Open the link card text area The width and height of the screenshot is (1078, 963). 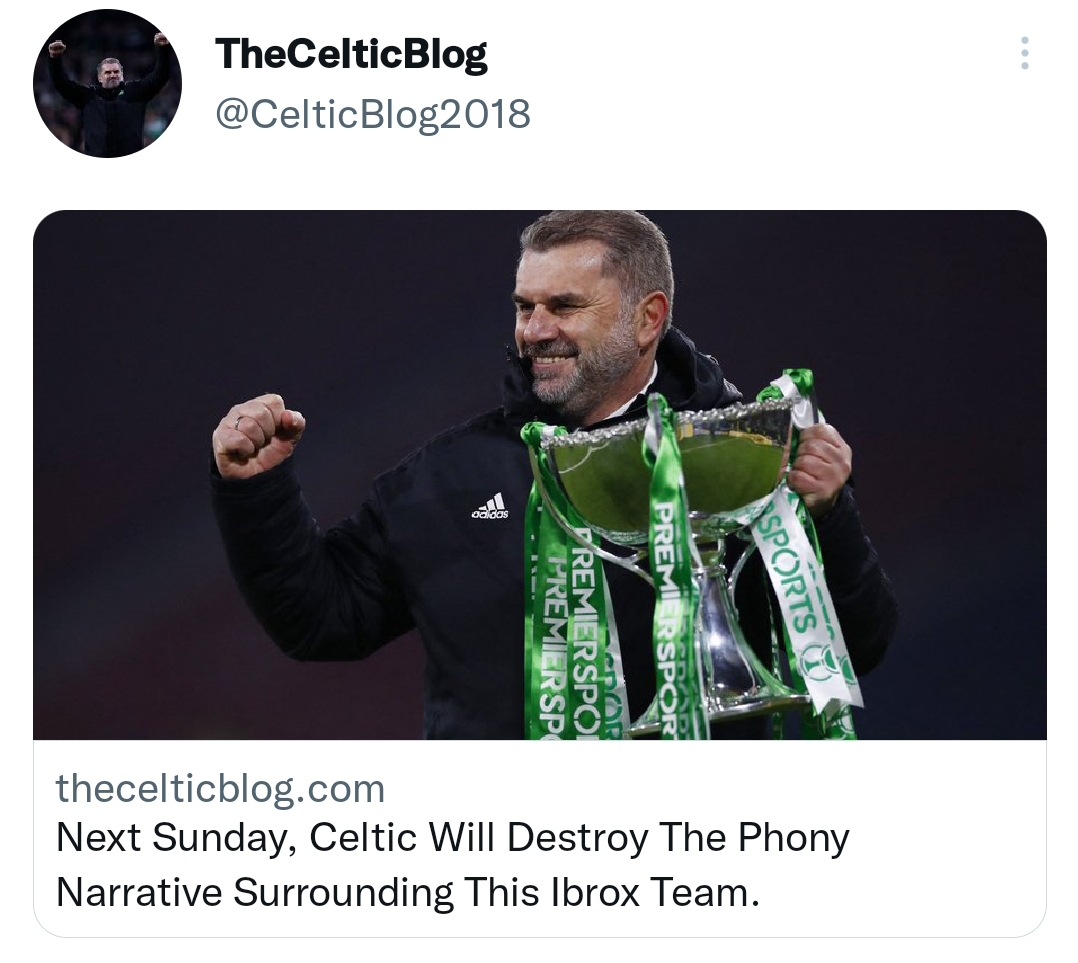540,839
